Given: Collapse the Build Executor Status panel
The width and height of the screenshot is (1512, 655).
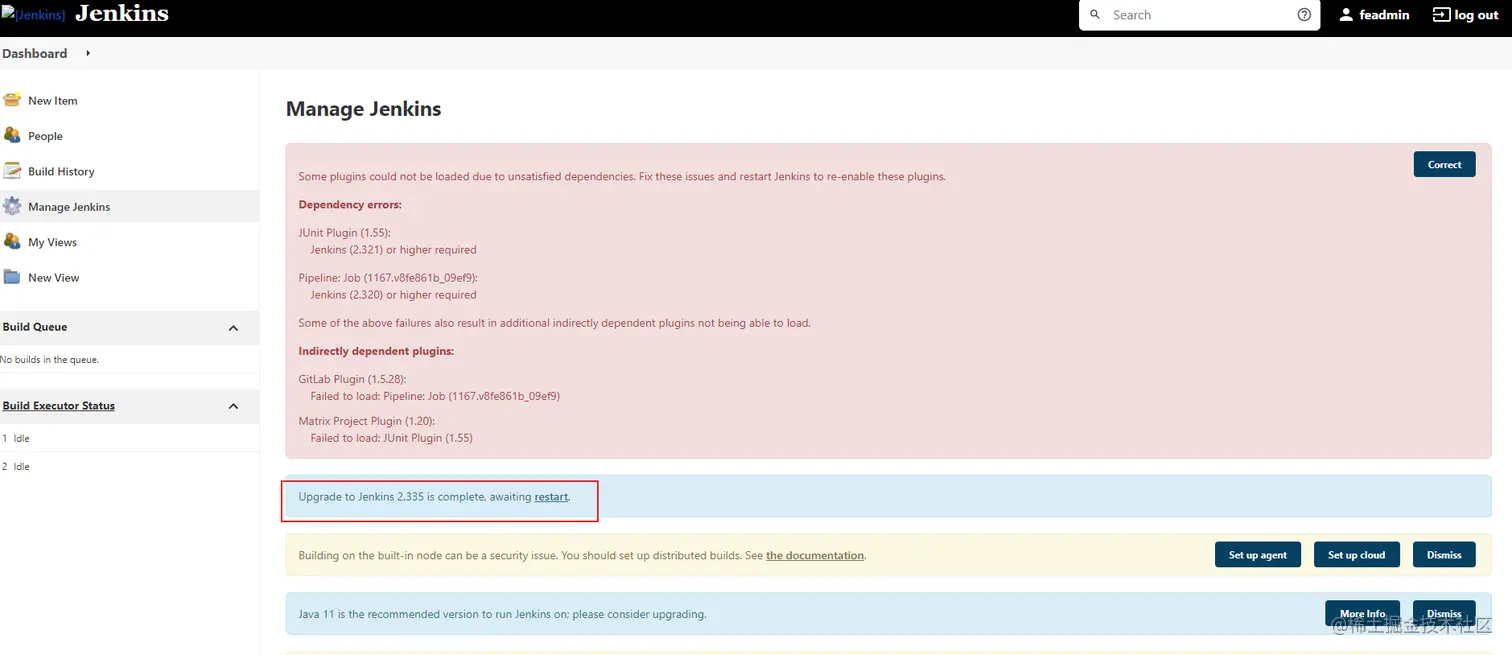Looking at the screenshot, I should 233,406.
